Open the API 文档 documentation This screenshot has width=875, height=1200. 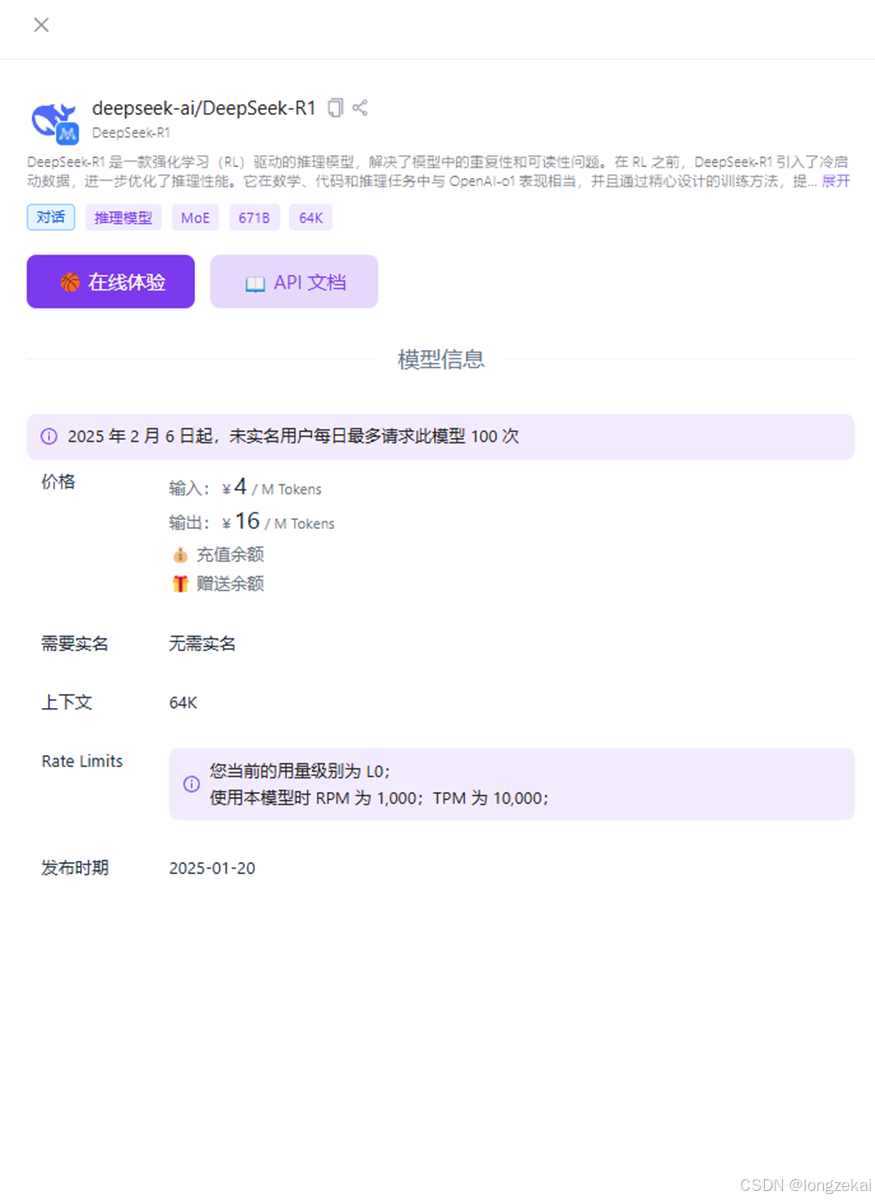(x=294, y=282)
